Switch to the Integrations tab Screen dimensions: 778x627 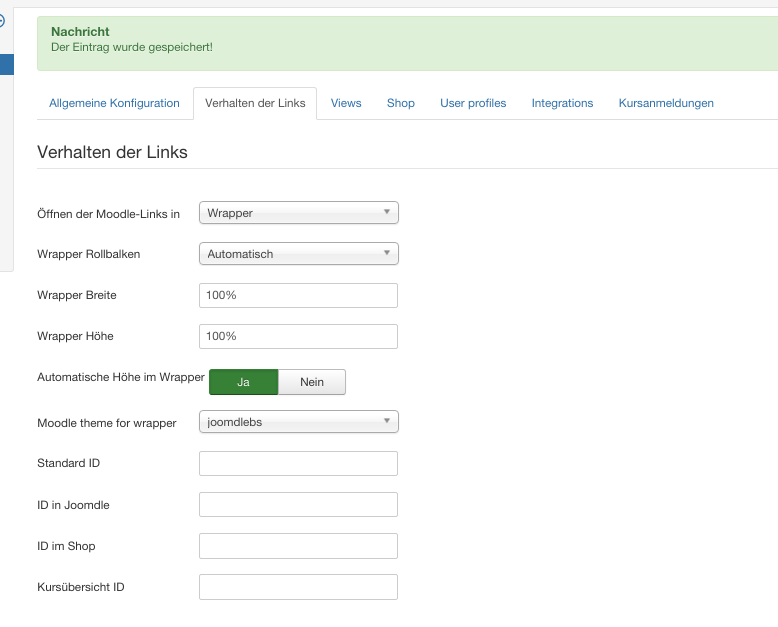pos(562,103)
